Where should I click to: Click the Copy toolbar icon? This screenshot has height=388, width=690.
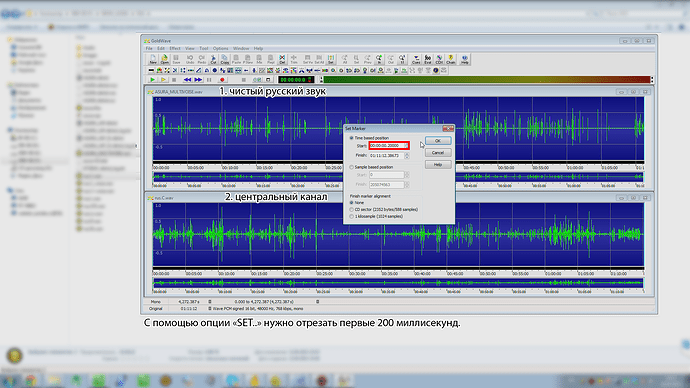[x=224, y=59]
